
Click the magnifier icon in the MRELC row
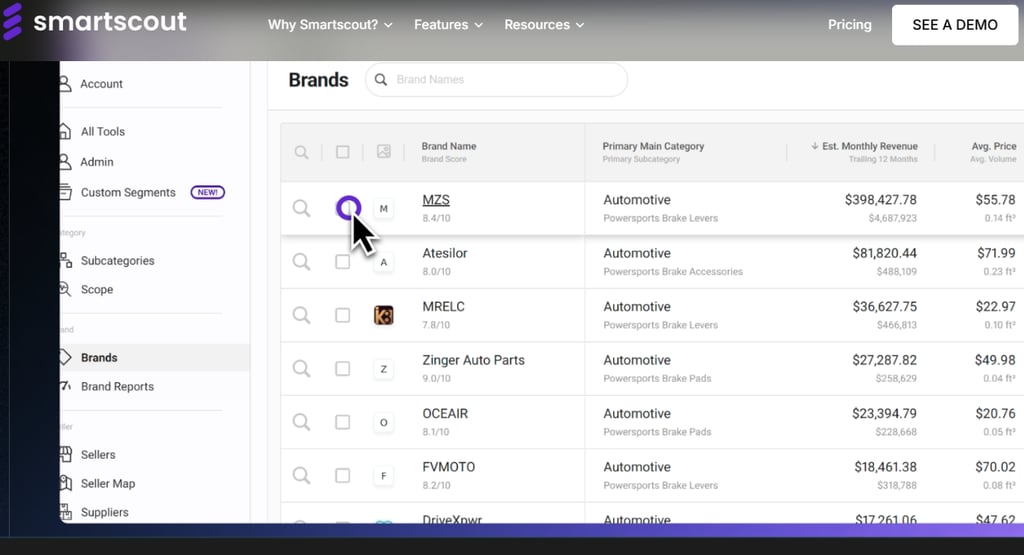coord(301,315)
